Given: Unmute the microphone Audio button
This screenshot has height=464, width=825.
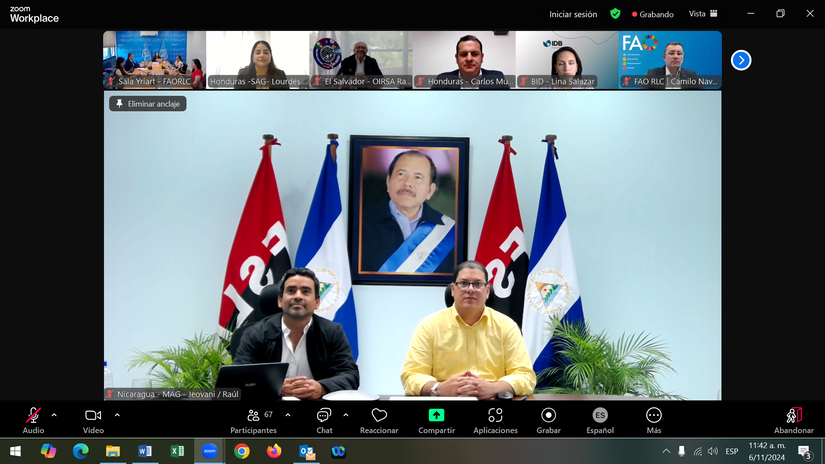Looking at the screenshot, I should coord(33,420).
